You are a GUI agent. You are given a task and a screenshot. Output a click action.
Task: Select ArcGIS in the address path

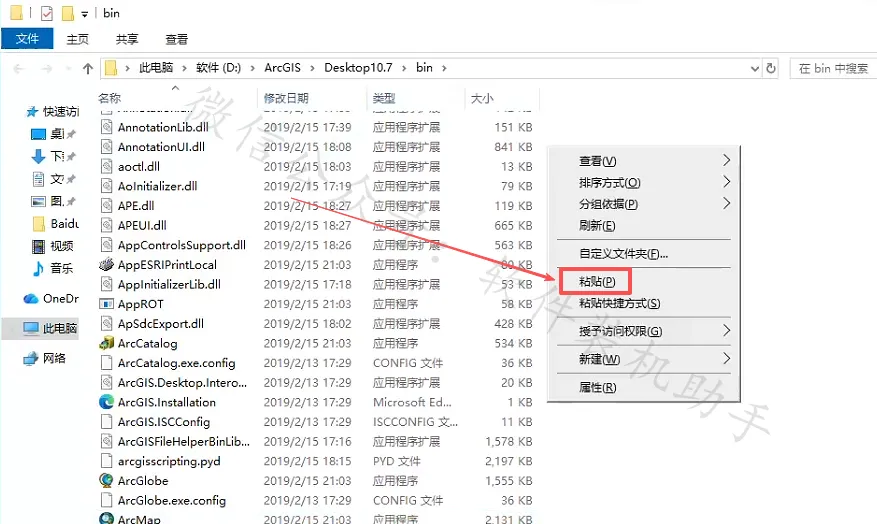tap(282, 68)
